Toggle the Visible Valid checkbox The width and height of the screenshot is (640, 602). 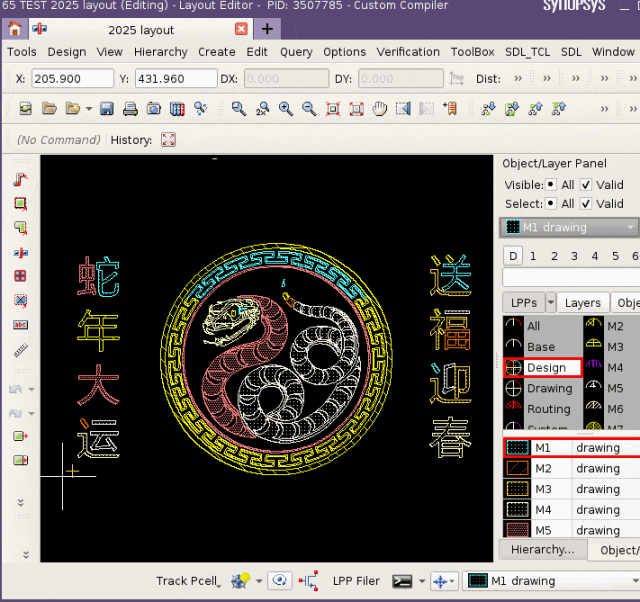(586, 184)
